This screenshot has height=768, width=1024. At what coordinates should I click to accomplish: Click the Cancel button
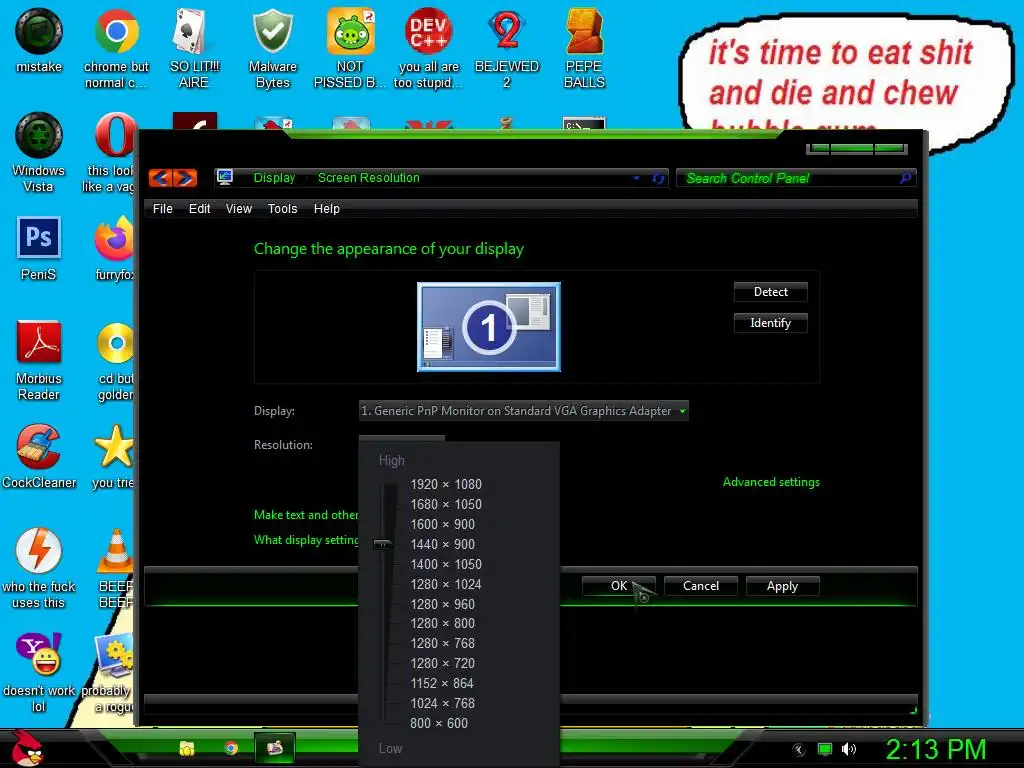tap(701, 586)
